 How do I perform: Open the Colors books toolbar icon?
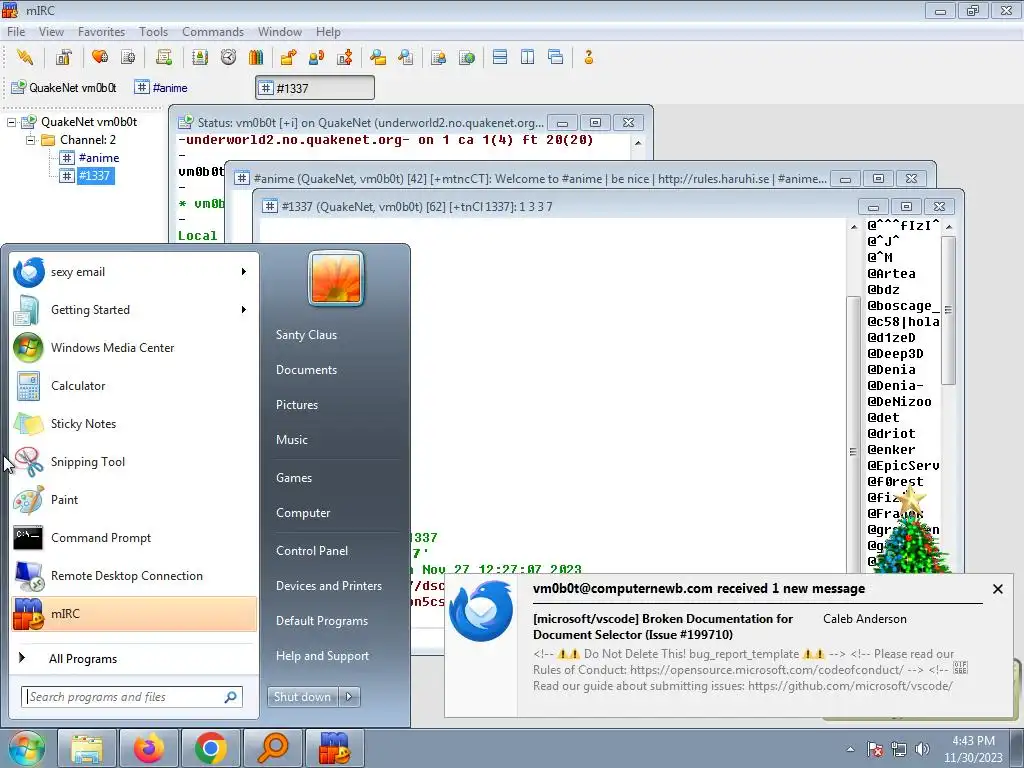tap(255, 57)
